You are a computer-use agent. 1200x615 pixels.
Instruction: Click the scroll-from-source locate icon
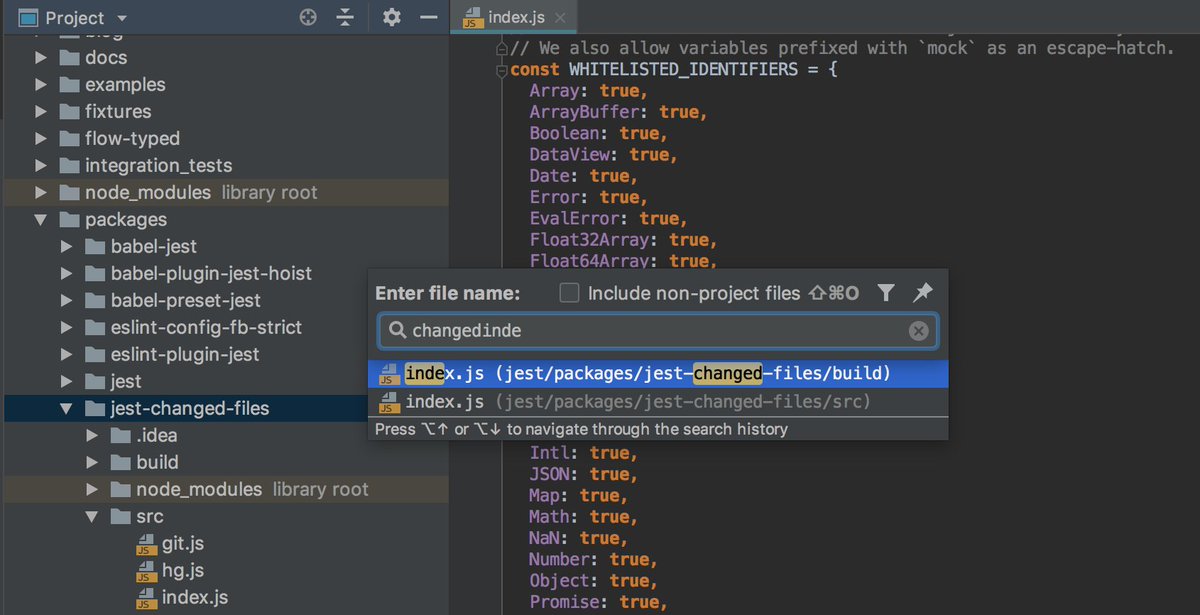pyautogui.click(x=309, y=18)
